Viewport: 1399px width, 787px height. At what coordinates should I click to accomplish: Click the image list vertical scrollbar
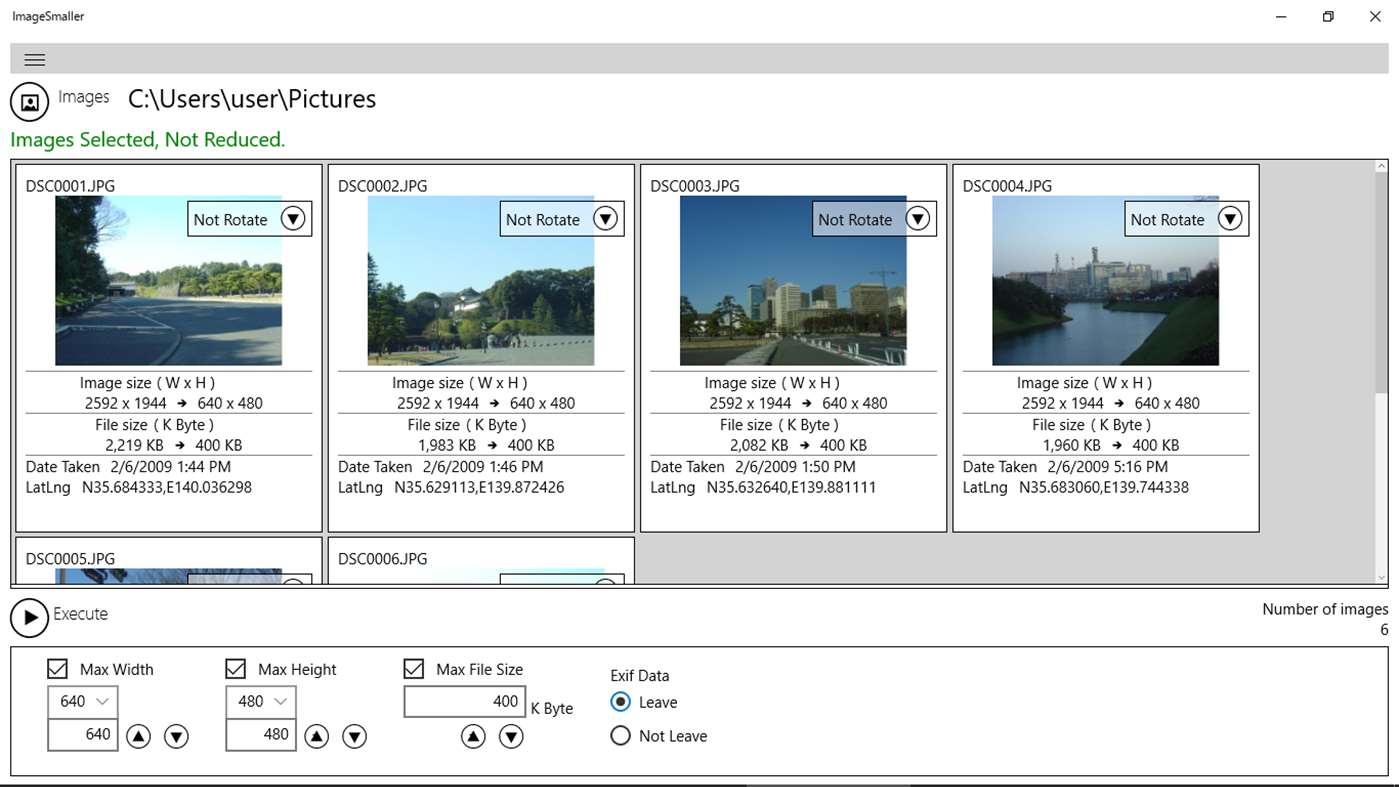(1382, 285)
